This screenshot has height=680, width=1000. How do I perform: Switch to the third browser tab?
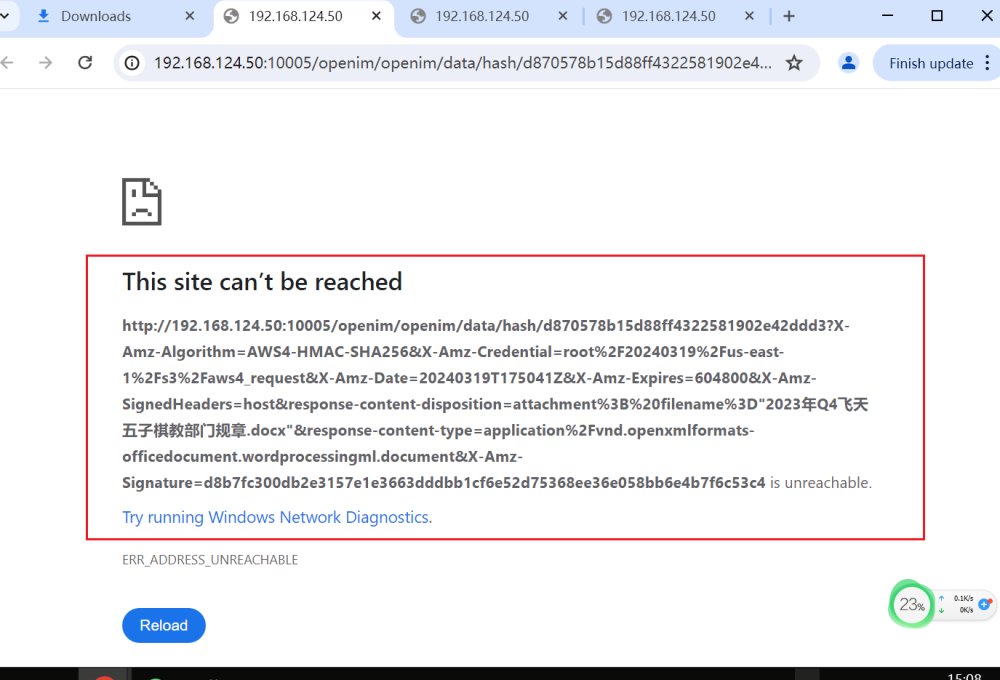pyautogui.click(x=482, y=16)
